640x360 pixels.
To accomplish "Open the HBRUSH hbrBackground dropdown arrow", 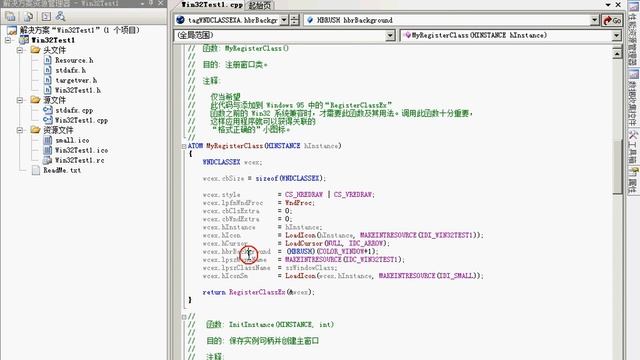I will pos(594,20).
